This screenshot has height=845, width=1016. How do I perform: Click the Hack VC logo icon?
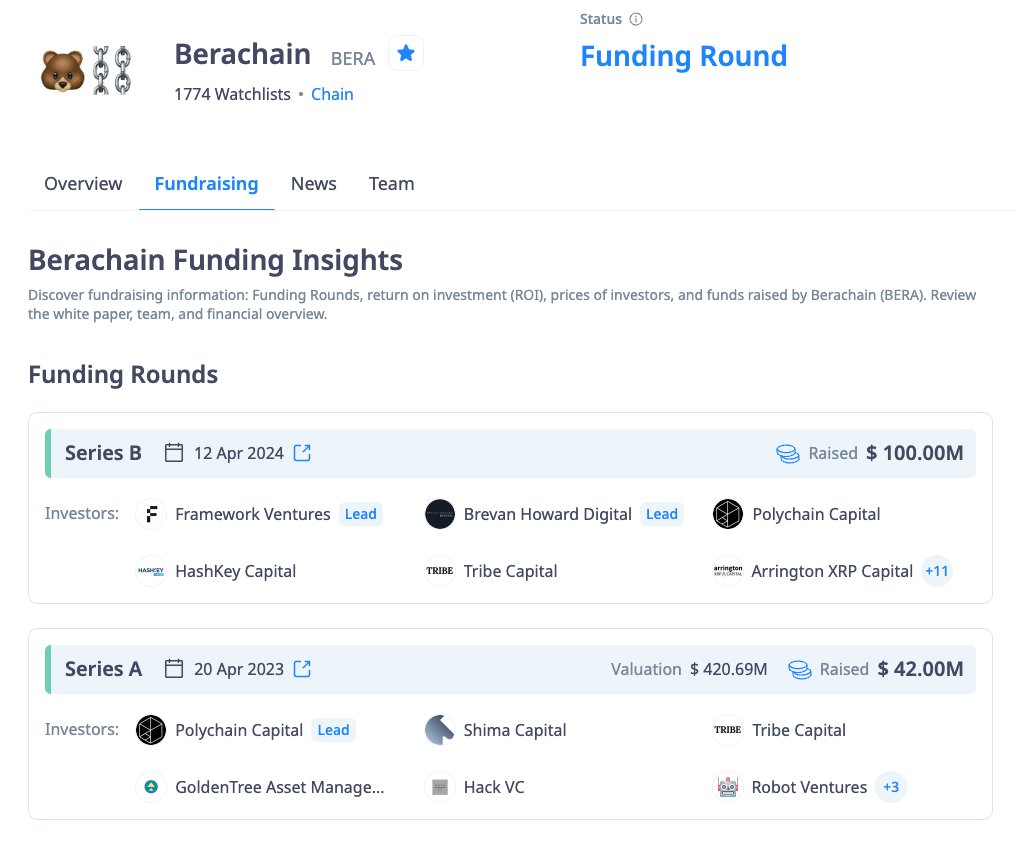pos(440,787)
